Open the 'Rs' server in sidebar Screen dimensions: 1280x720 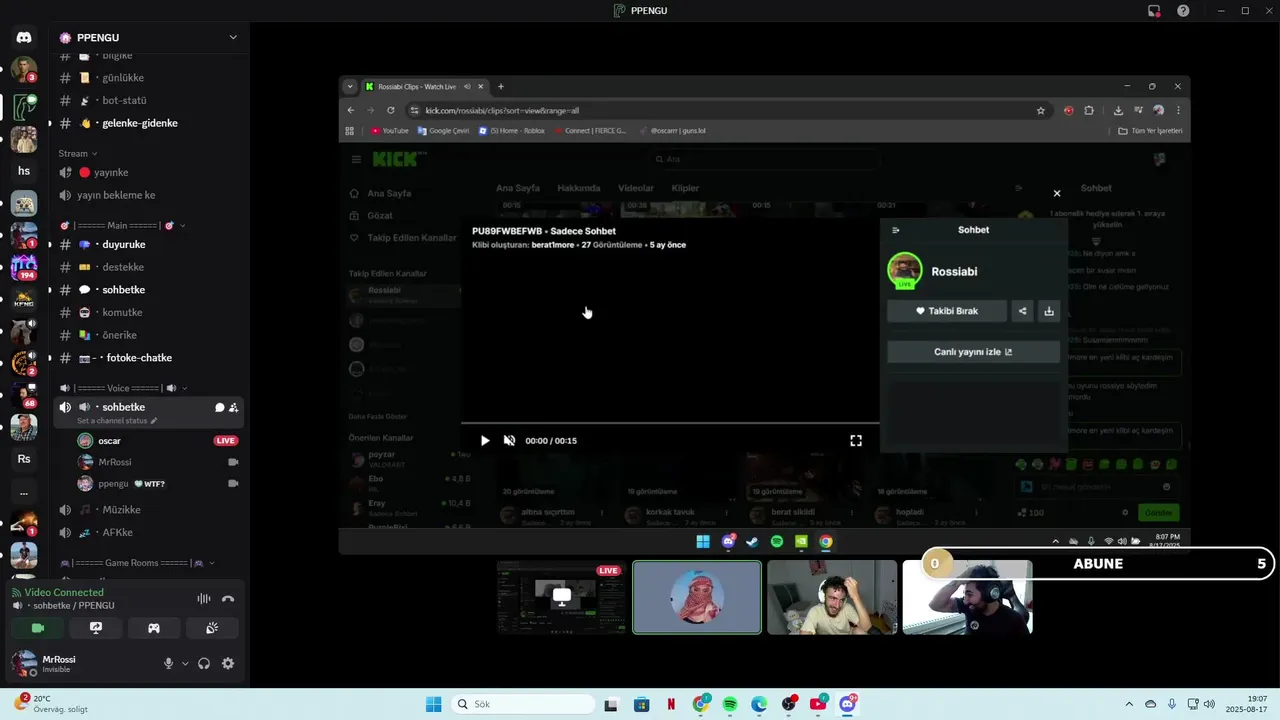(x=24, y=459)
